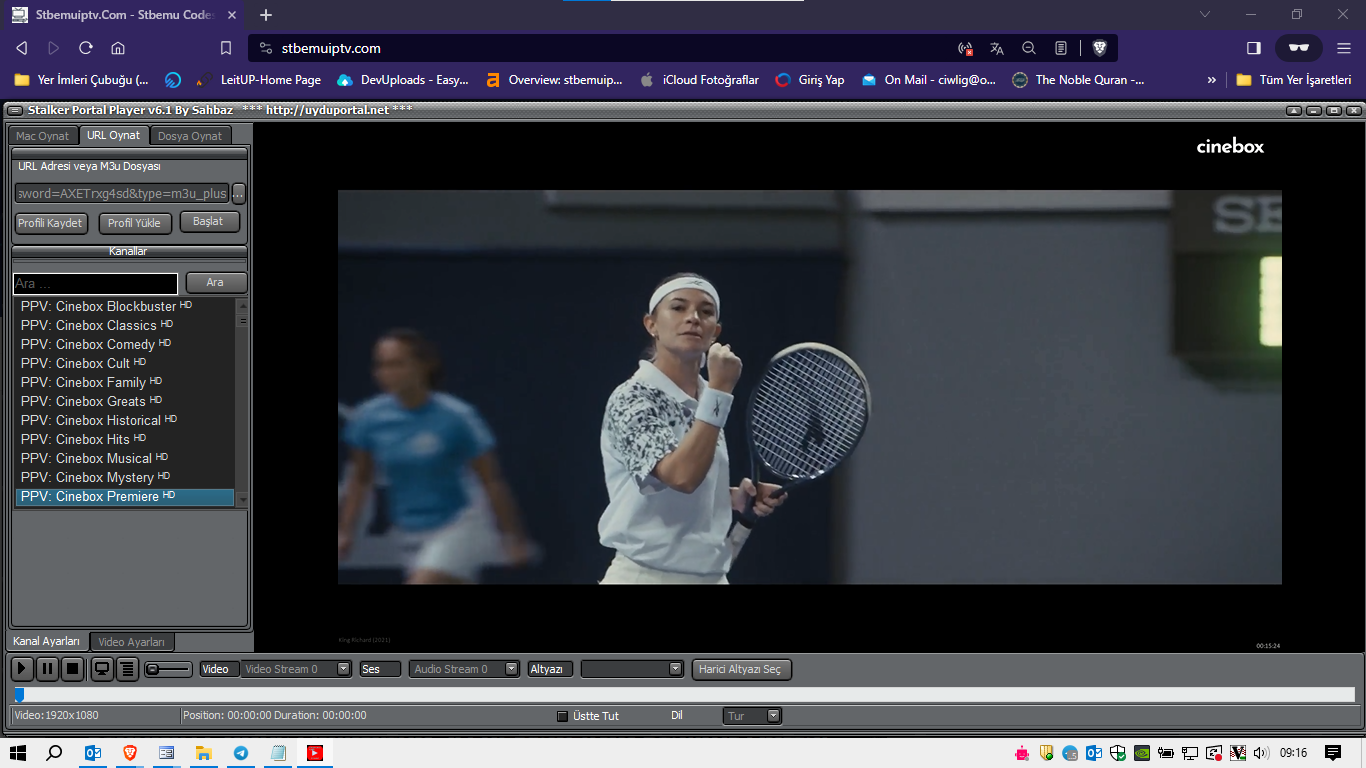Enable the Üstte Tut checkbox
Image resolution: width=1366 pixels, height=768 pixels.
[x=562, y=716]
